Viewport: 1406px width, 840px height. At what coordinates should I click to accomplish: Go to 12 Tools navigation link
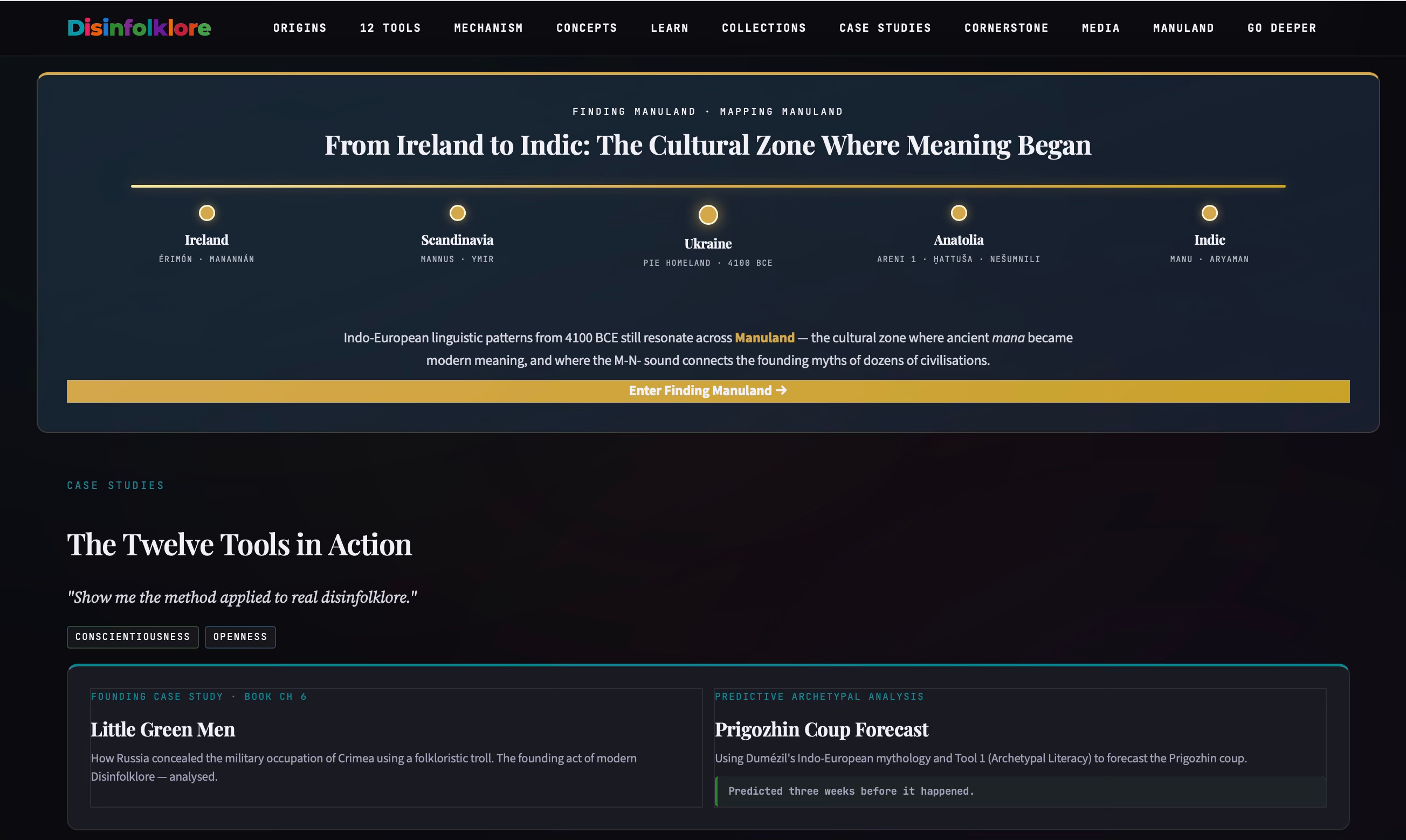click(390, 27)
